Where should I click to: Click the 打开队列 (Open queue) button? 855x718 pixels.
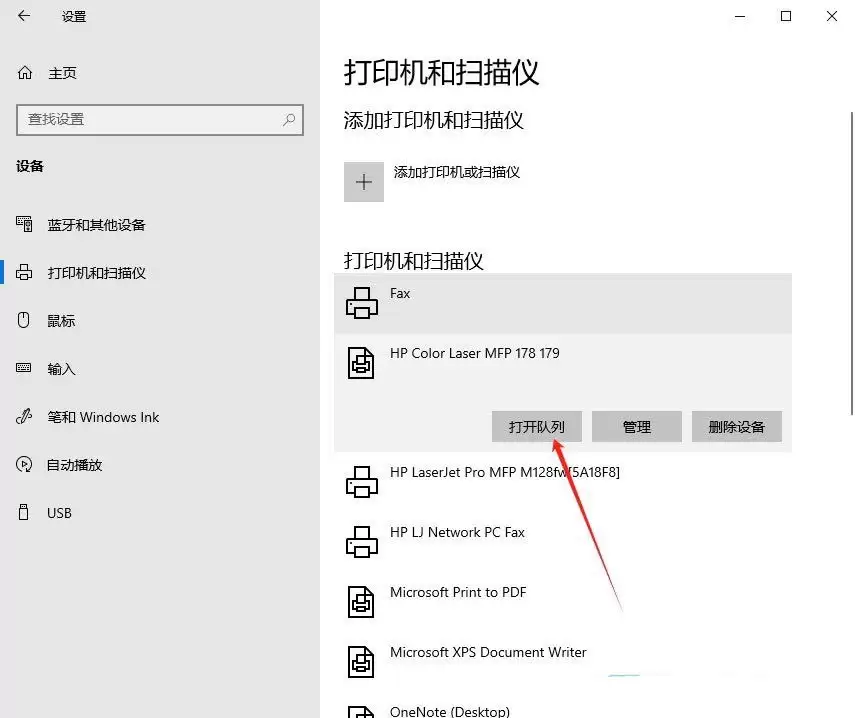(537, 426)
